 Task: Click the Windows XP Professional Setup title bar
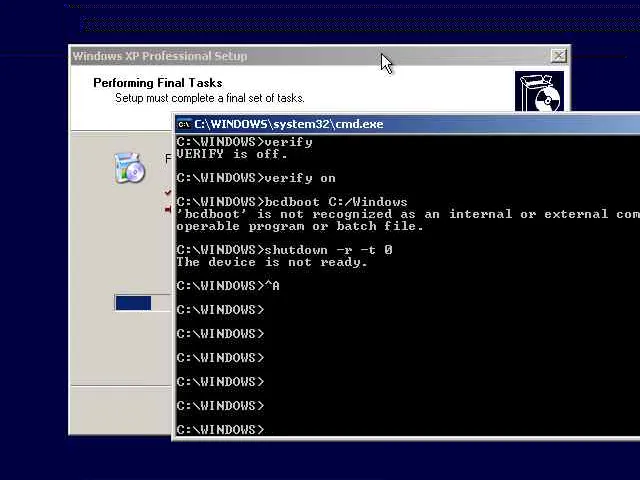320,56
